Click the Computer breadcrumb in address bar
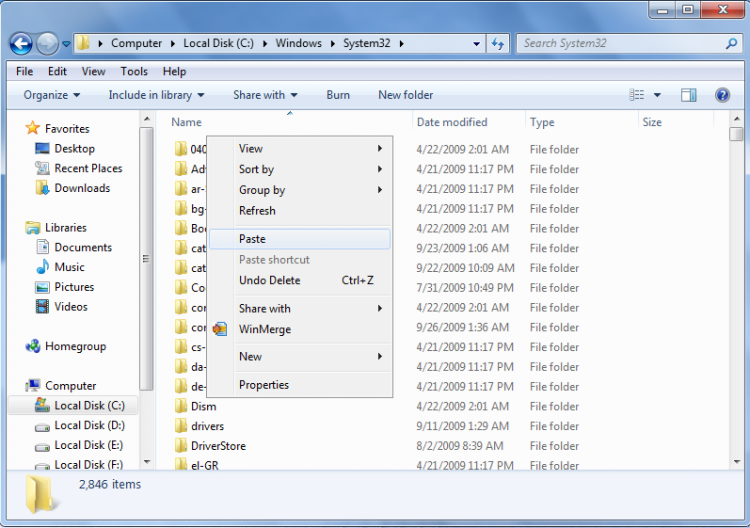The width and height of the screenshot is (750, 528). click(x=136, y=43)
